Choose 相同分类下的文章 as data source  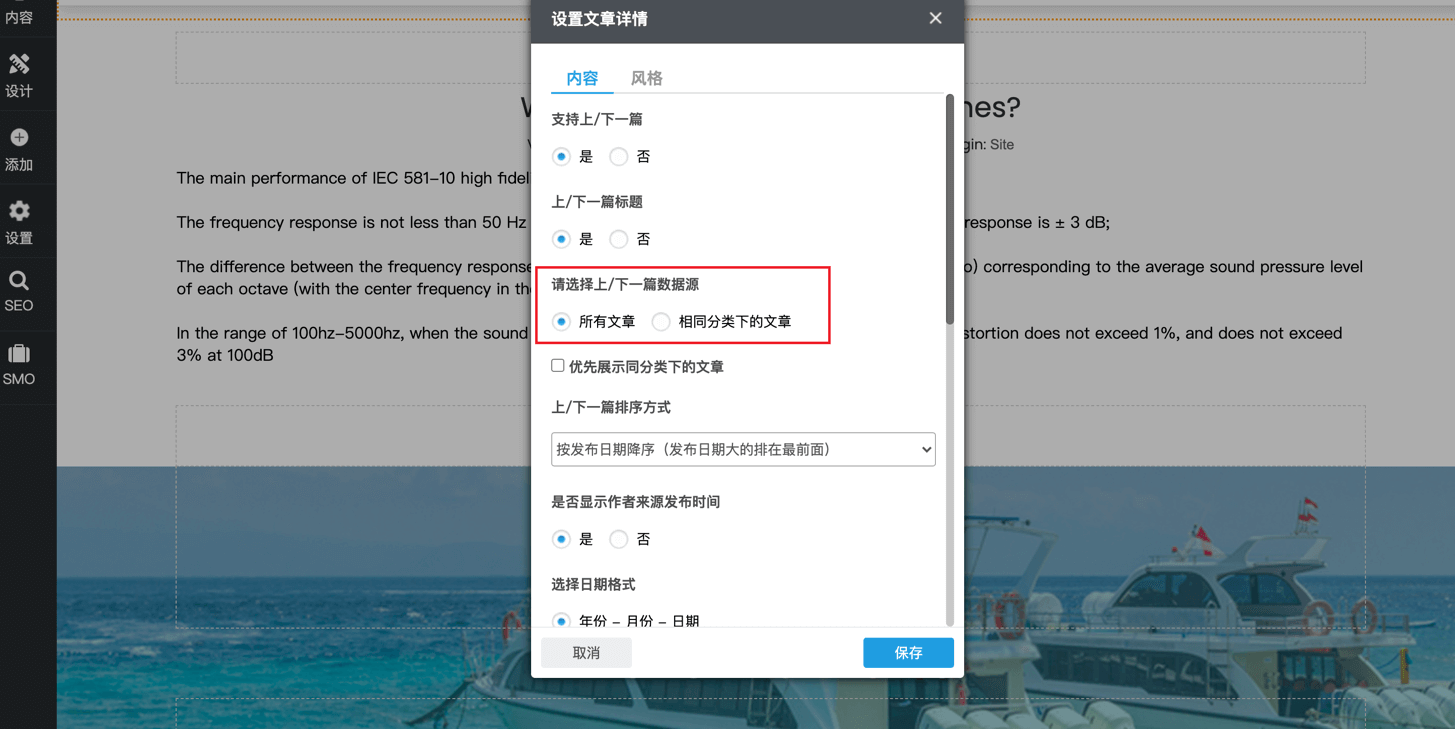[661, 322]
